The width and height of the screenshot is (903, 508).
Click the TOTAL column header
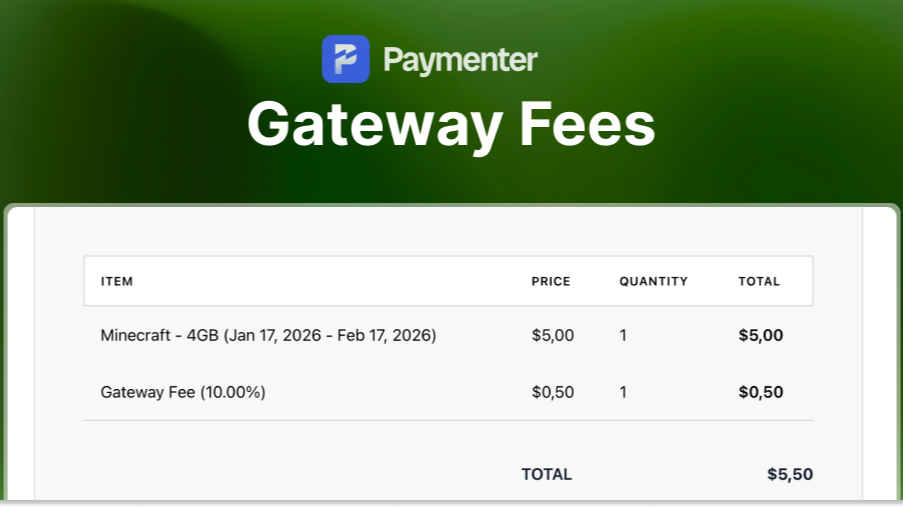(x=758, y=281)
